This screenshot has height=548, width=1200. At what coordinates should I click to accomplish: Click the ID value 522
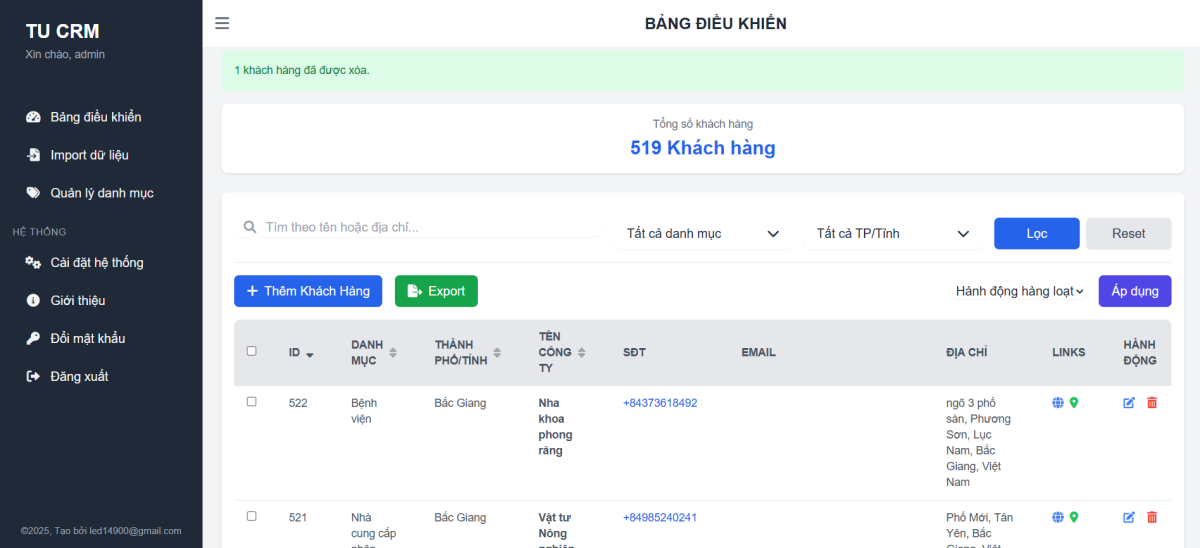pos(298,403)
